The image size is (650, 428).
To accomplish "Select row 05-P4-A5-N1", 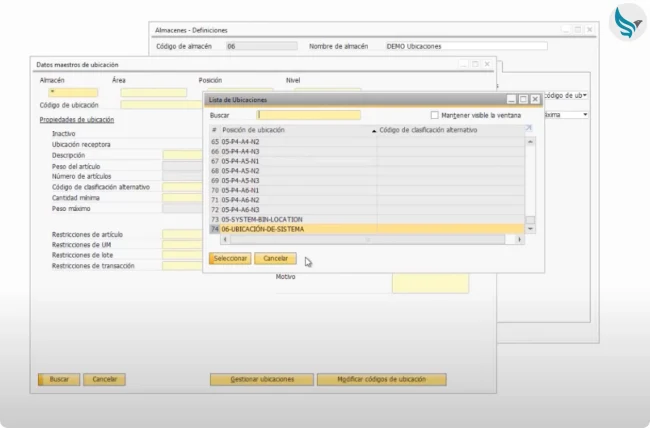I will point(367,161).
